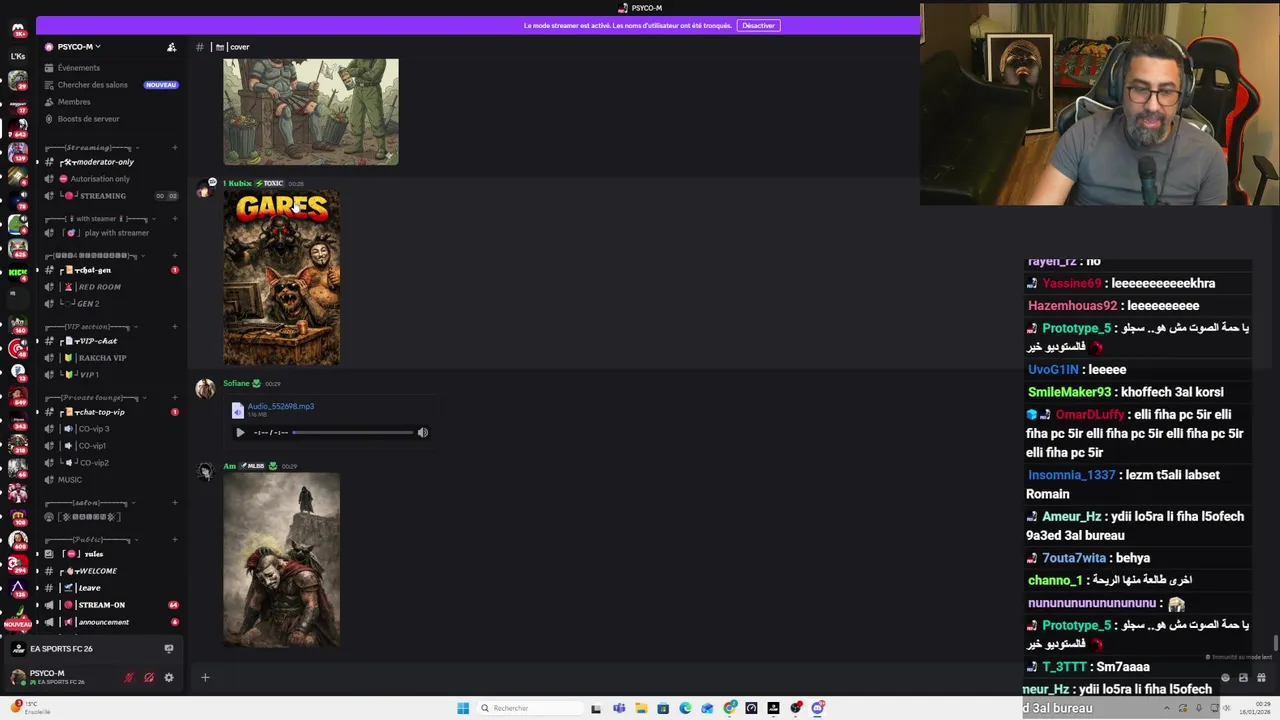Unmute the microphone in user panel
1280x720 pixels.
(x=128, y=678)
